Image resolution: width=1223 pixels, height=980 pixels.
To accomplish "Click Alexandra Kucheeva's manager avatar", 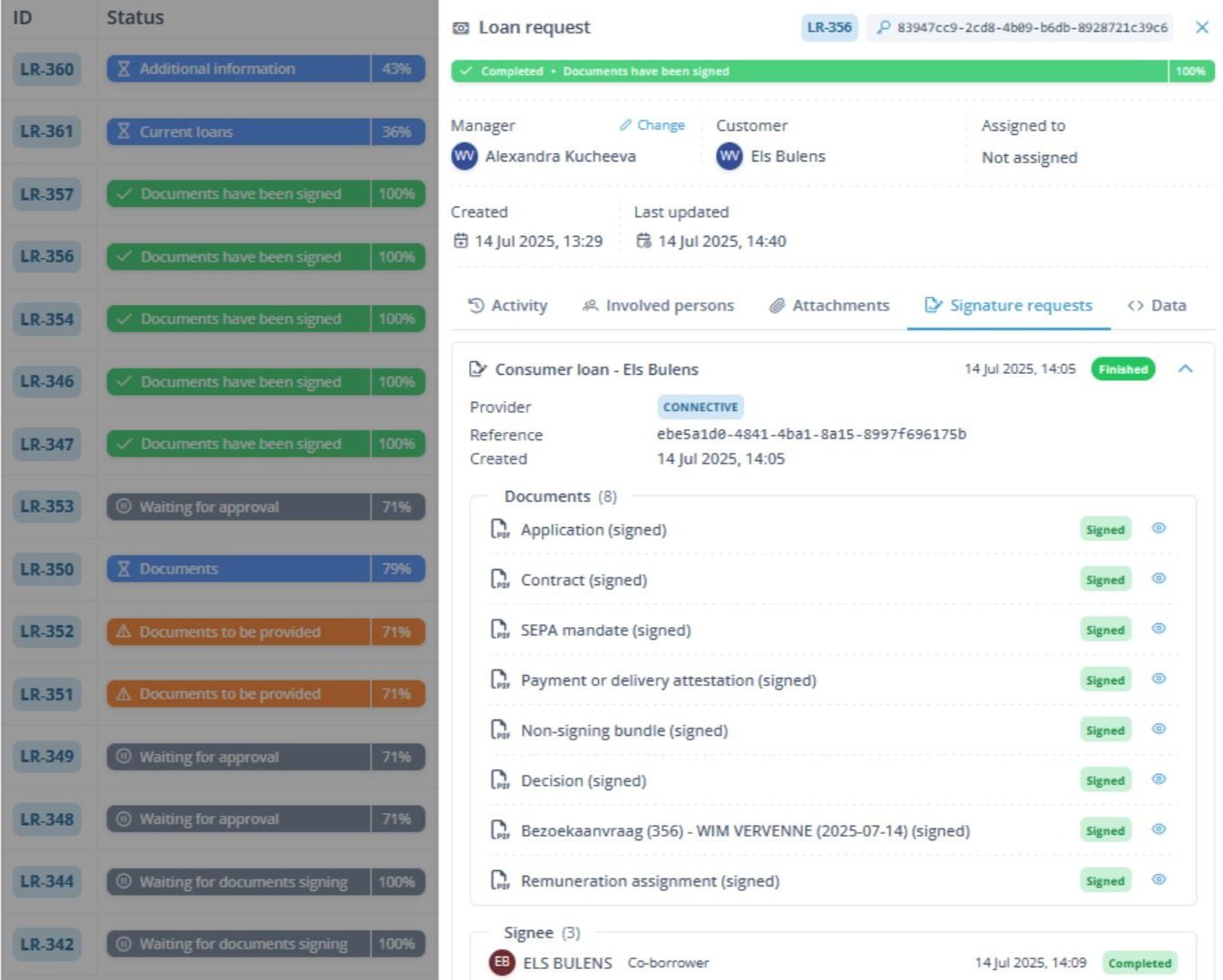I will pyautogui.click(x=465, y=156).
